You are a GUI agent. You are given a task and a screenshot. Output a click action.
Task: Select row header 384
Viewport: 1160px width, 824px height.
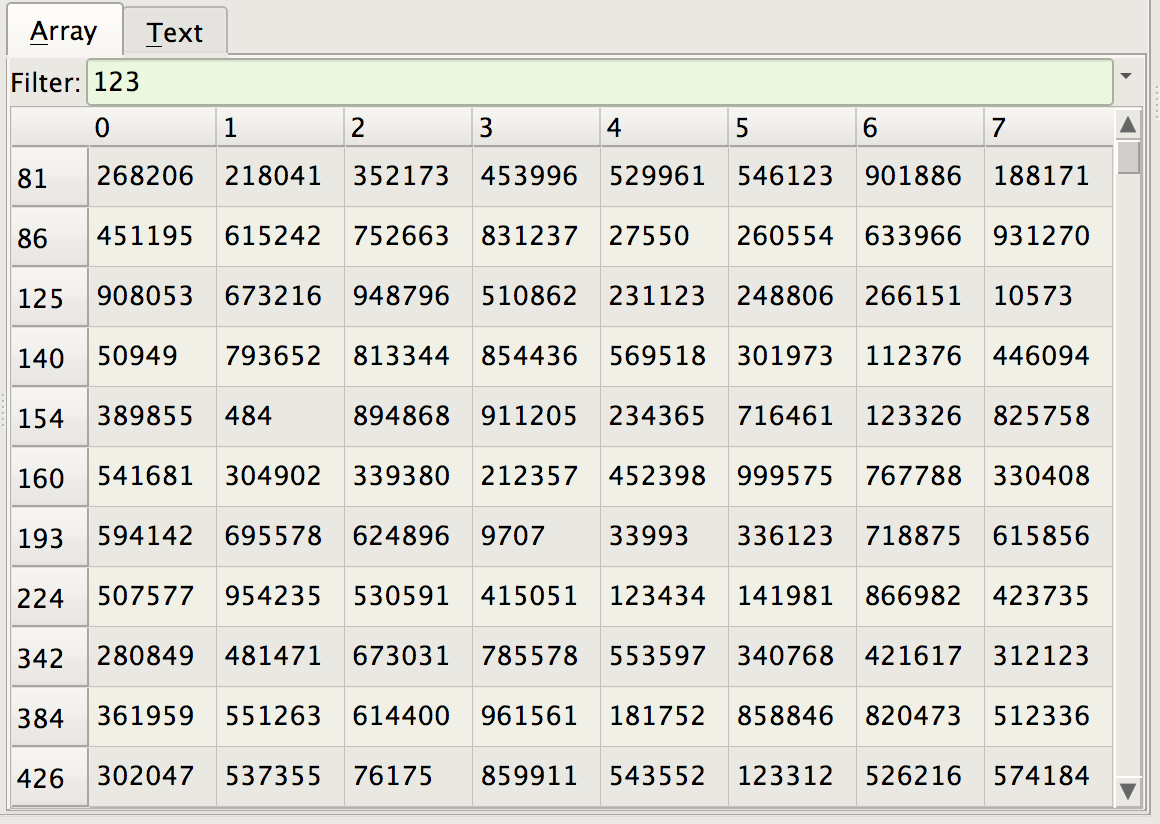tap(50, 716)
